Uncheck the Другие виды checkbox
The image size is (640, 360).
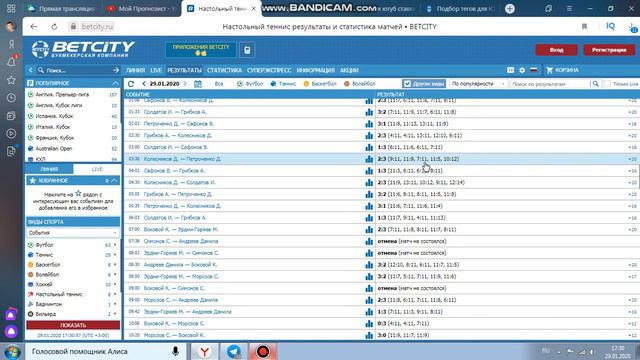pos(407,84)
